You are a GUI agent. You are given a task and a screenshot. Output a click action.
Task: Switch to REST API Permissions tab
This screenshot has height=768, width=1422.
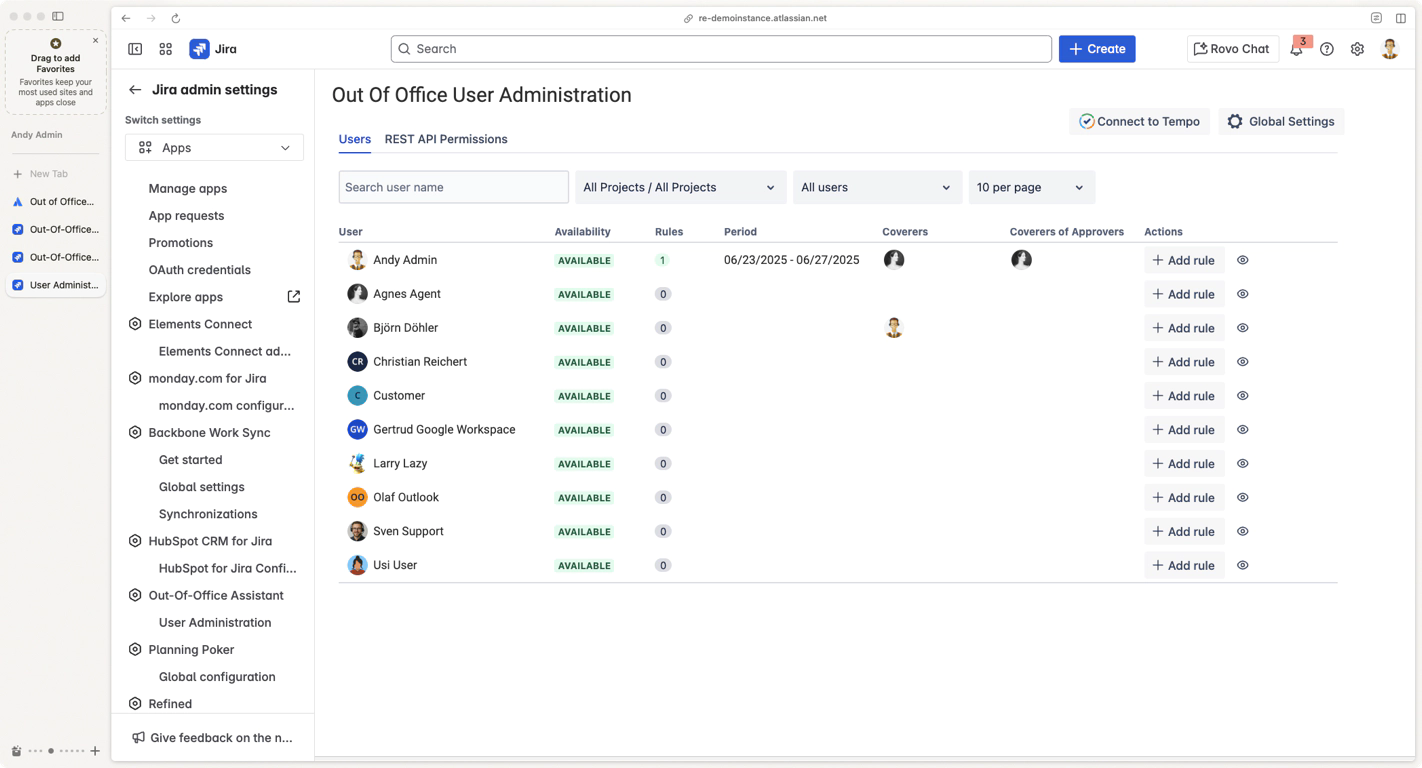click(446, 139)
